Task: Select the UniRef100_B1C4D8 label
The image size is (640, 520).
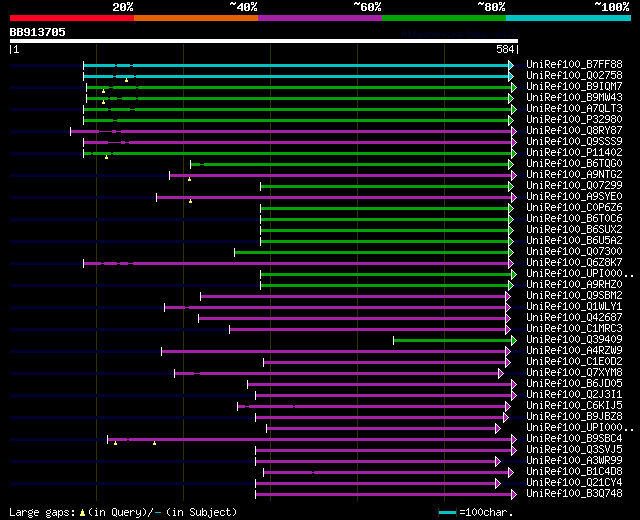Action: point(574,472)
